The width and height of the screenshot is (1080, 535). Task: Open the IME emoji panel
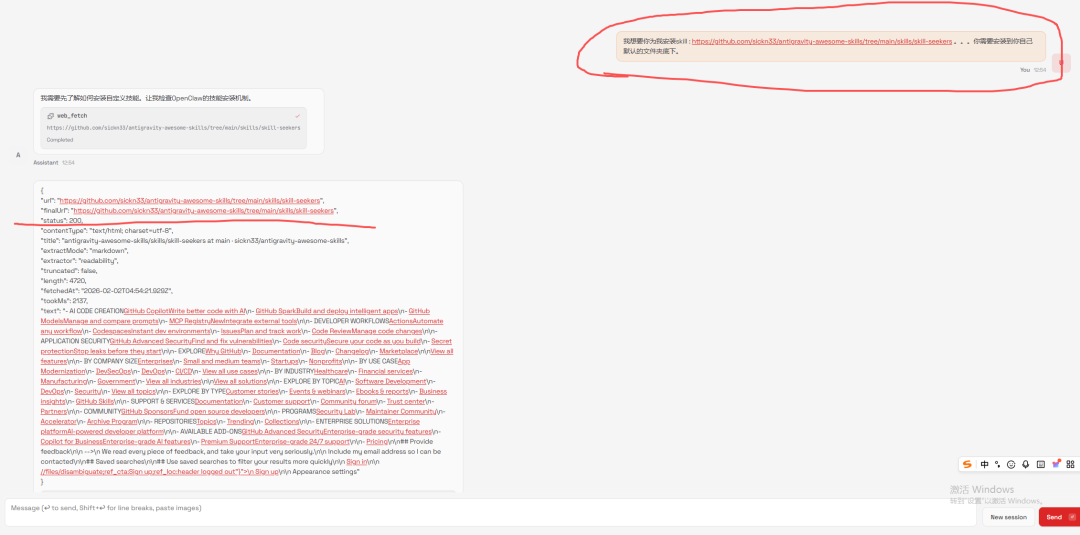[1011, 464]
